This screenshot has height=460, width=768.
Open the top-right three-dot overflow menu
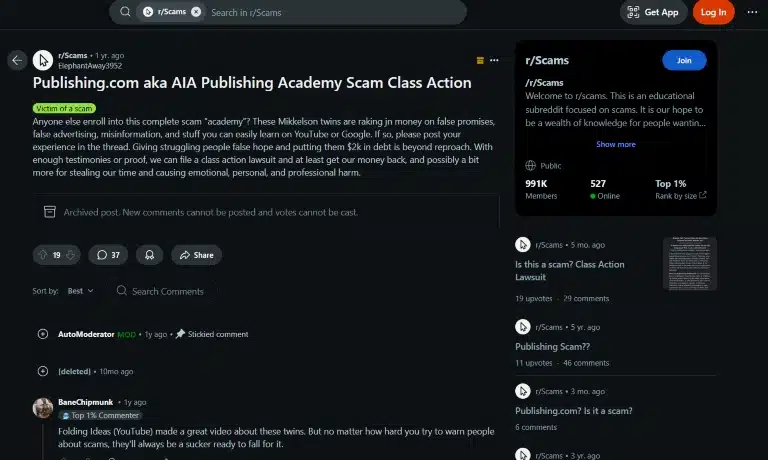point(752,12)
